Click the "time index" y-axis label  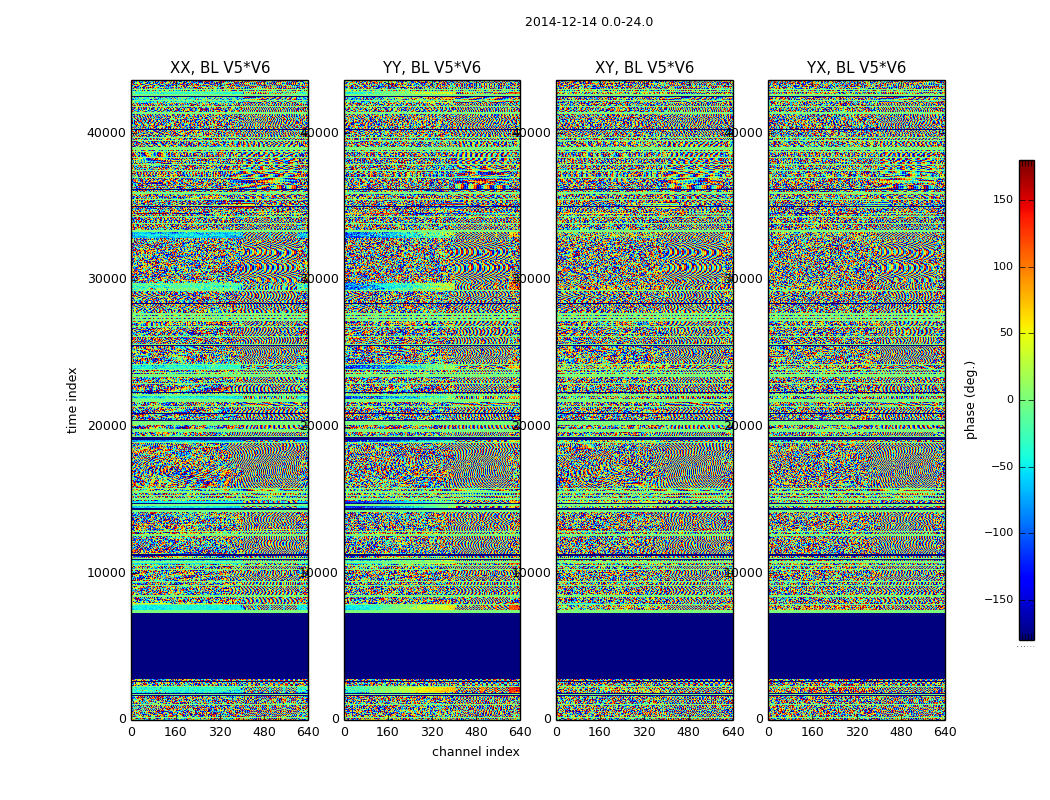pyautogui.click(x=72, y=400)
